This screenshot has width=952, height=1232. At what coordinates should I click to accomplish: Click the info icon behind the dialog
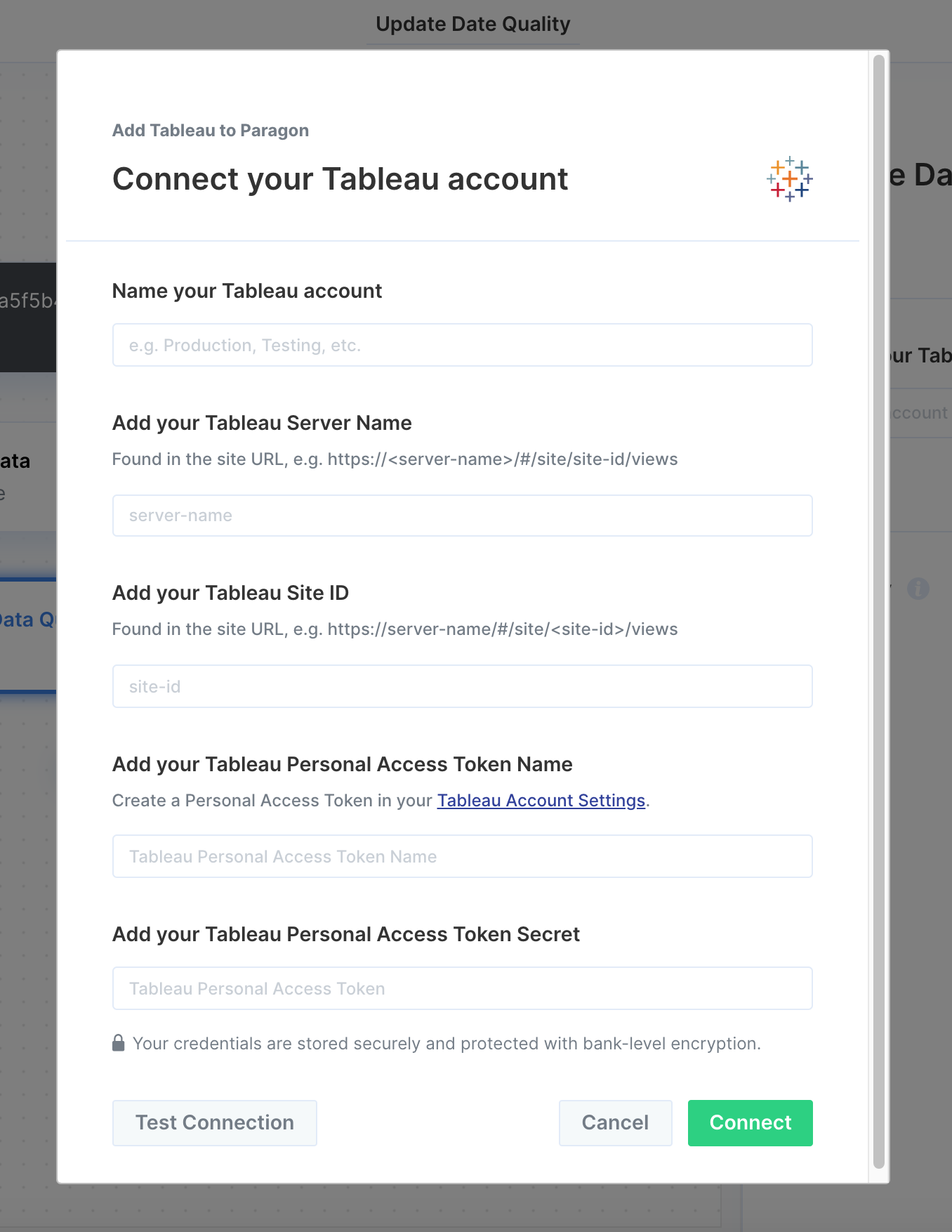click(x=918, y=589)
